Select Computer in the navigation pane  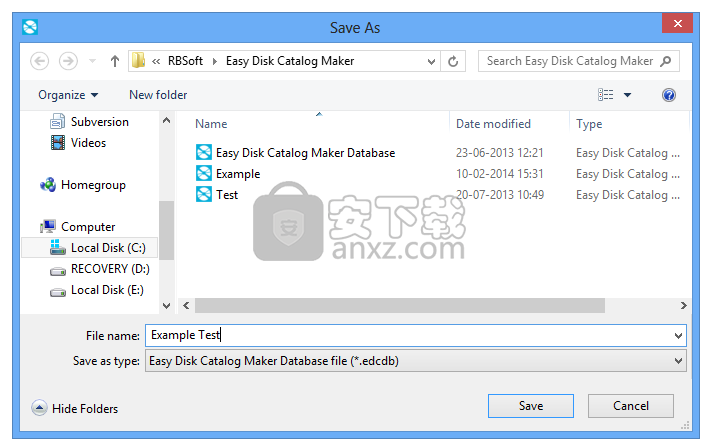click(88, 227)
